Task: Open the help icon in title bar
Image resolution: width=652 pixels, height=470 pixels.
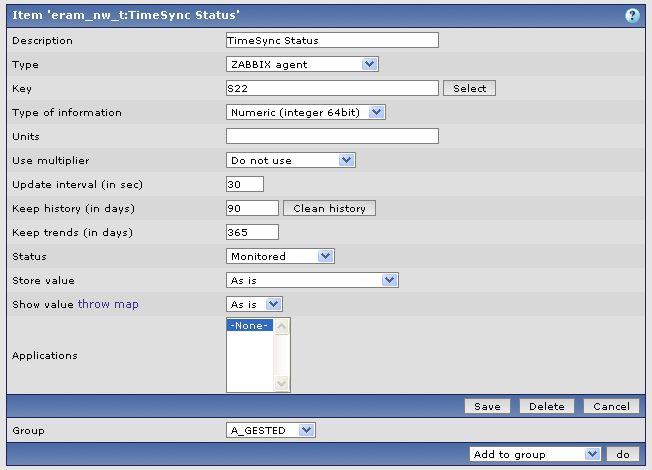Action: (x=632, y=15)
